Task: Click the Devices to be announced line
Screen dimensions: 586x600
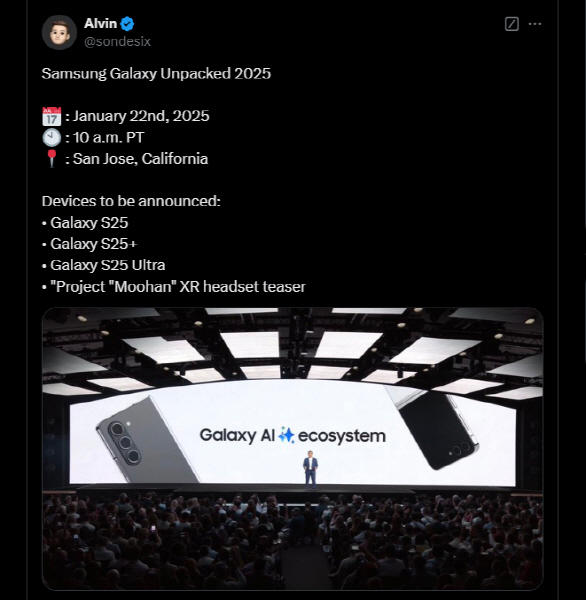Action: (x=131, y=201)
